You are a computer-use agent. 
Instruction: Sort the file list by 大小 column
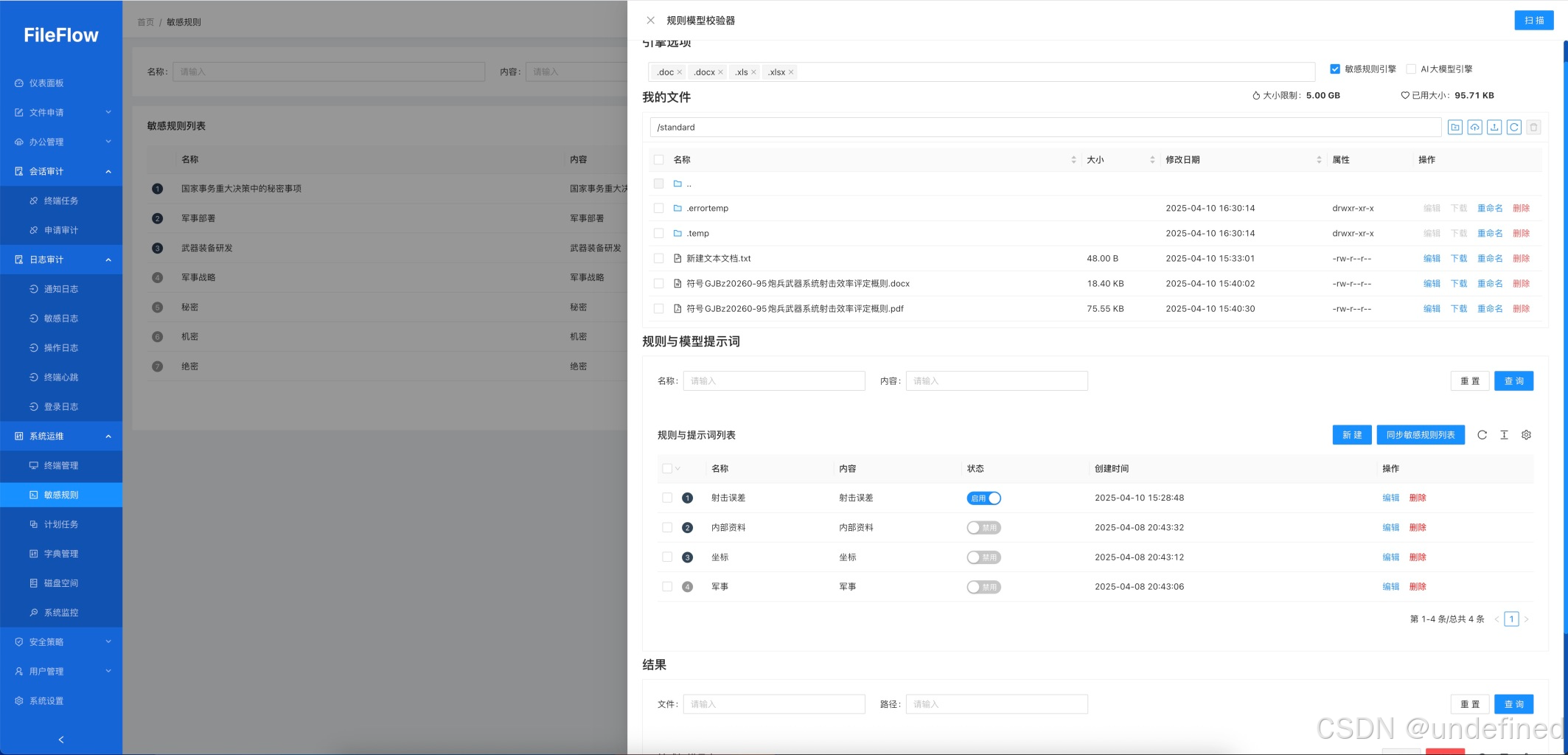click(x=1152, y=160)
